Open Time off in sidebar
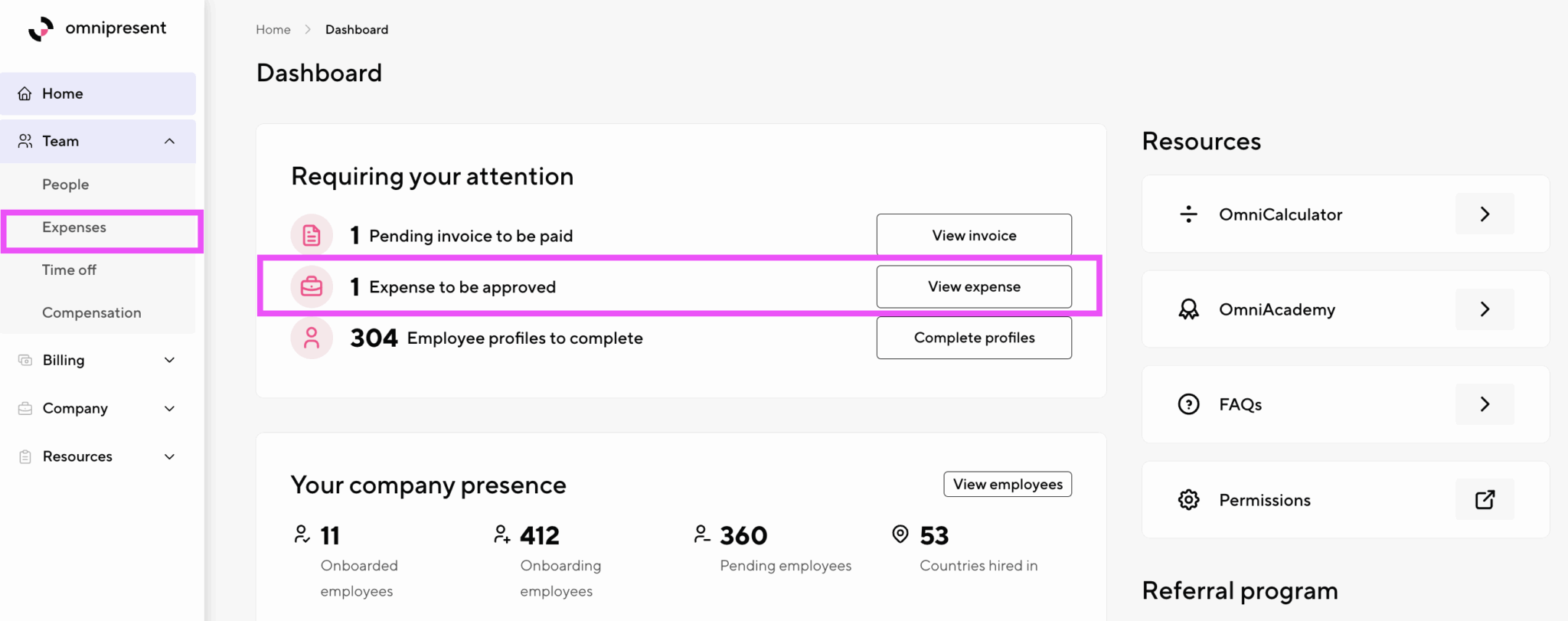The image size is (1568, 621). click(69, 270)
